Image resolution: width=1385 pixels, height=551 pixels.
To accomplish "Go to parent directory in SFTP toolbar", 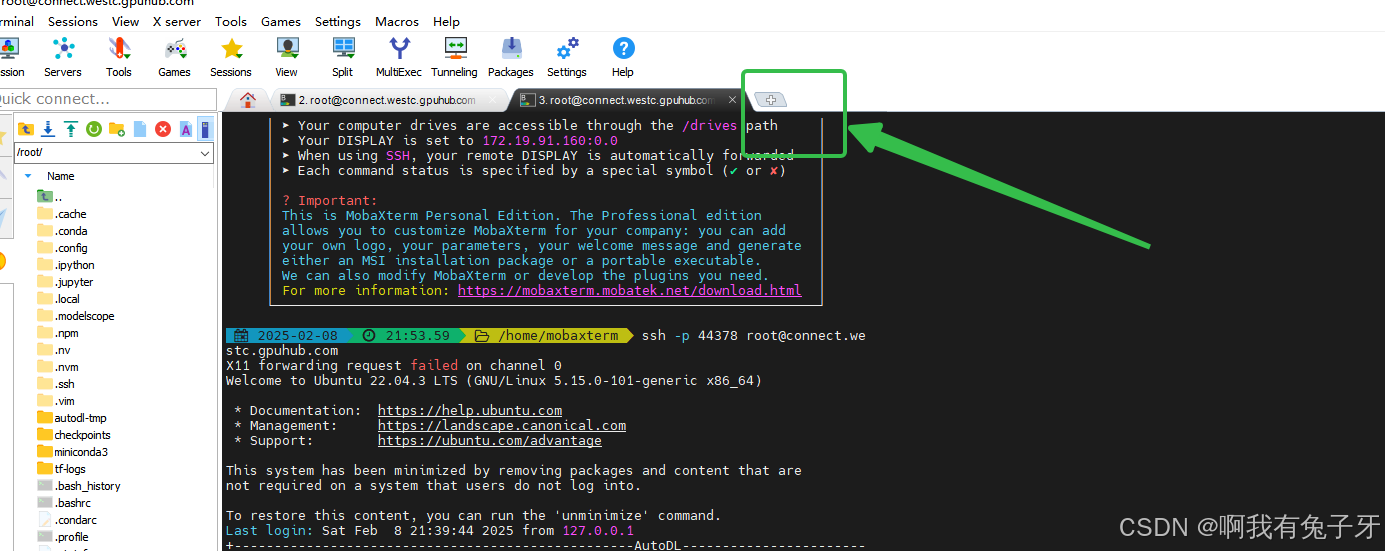I will pos(25,129).
